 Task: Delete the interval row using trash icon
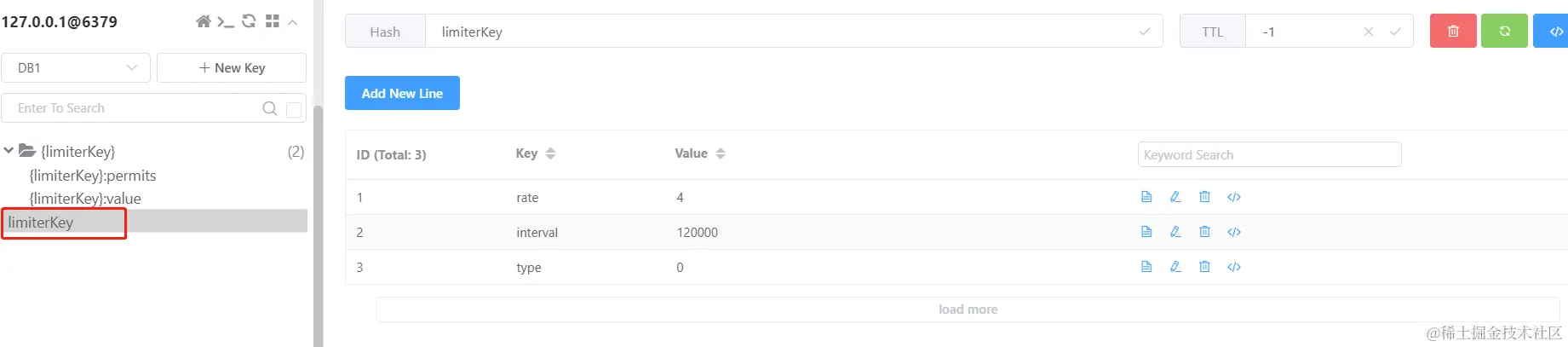[x=1204, y=232]
